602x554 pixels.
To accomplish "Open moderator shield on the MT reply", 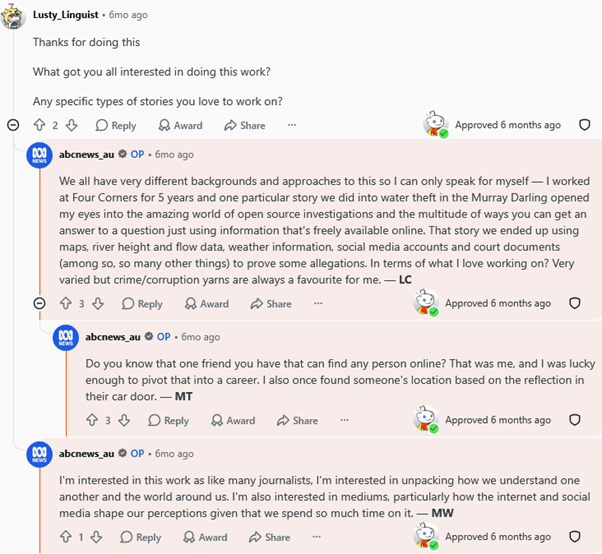I will point(574,420).
